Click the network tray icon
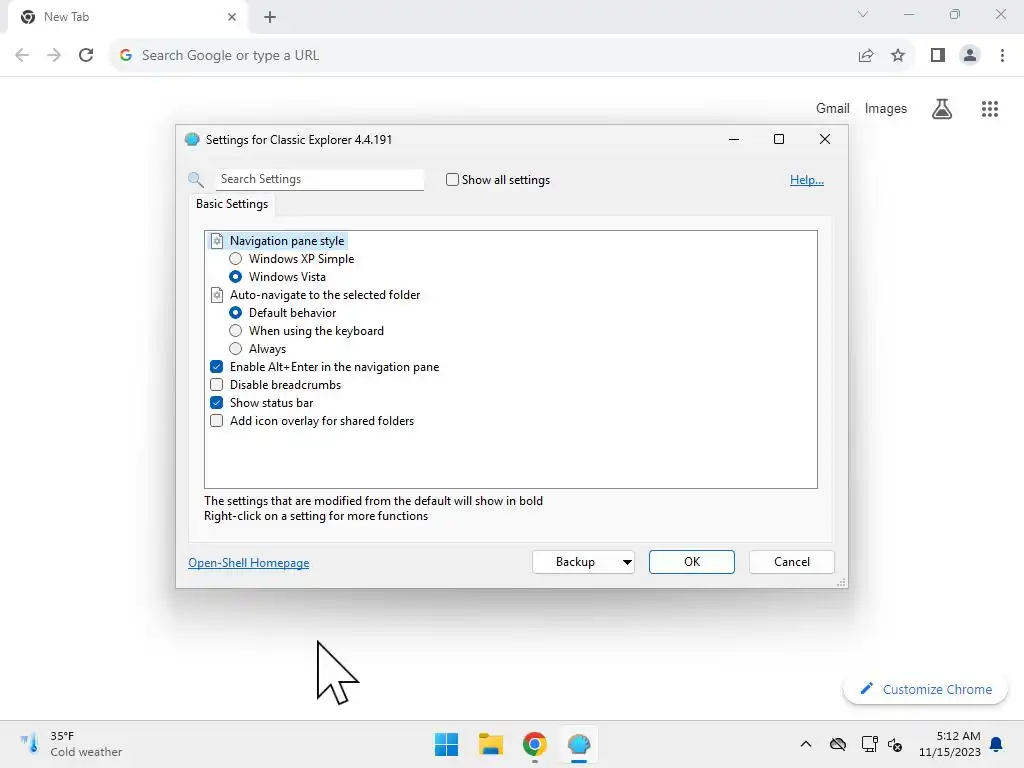The height and width of the screenshot is (768, 1024). pos(869,744)
